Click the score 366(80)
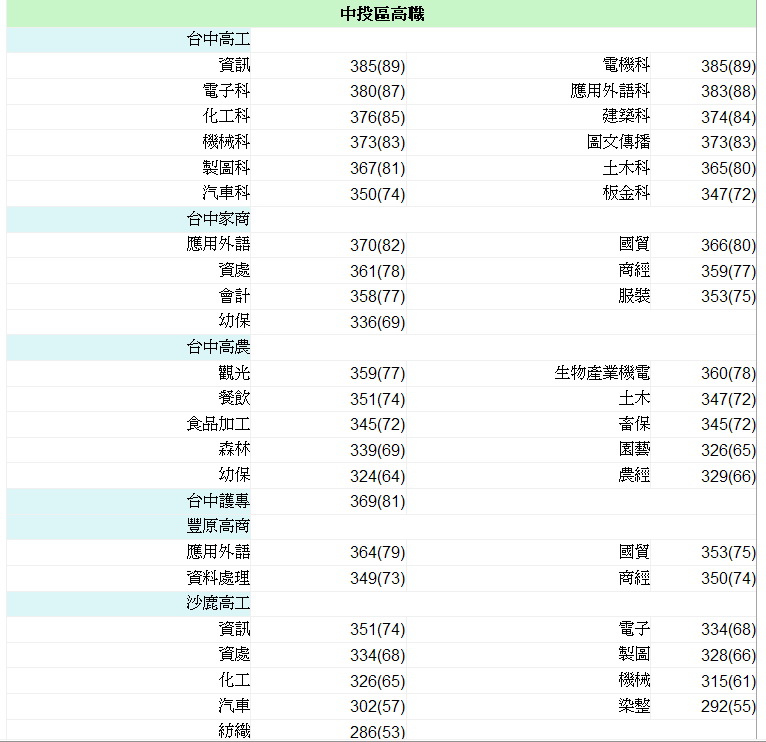 [728, 245]
